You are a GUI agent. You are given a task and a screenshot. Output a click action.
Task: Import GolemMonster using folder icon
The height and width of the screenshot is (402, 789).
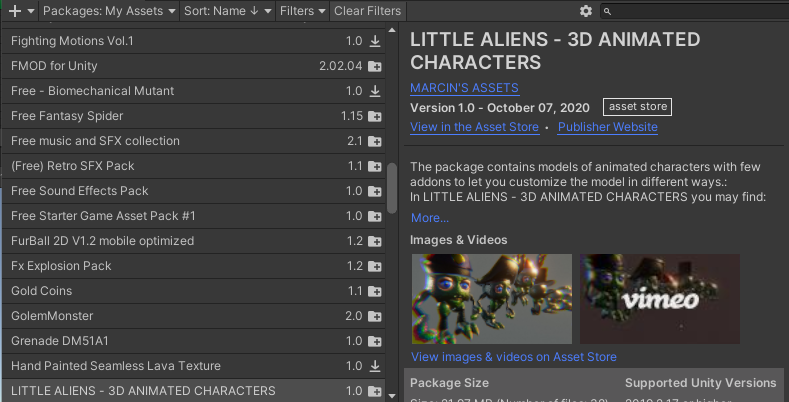[x=374, y=316]
